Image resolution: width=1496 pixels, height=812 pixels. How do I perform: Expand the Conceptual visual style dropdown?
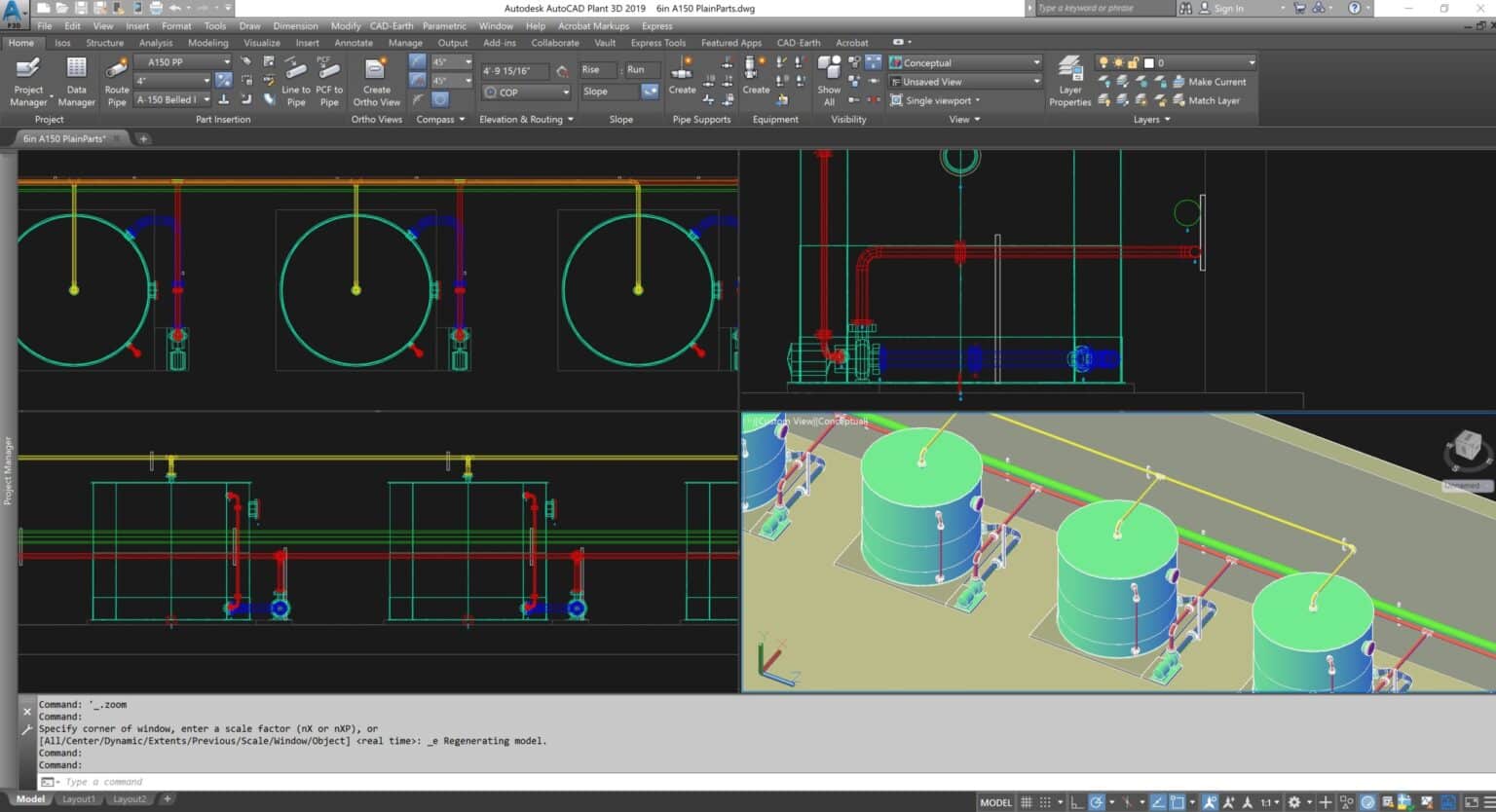pos(964,62)
